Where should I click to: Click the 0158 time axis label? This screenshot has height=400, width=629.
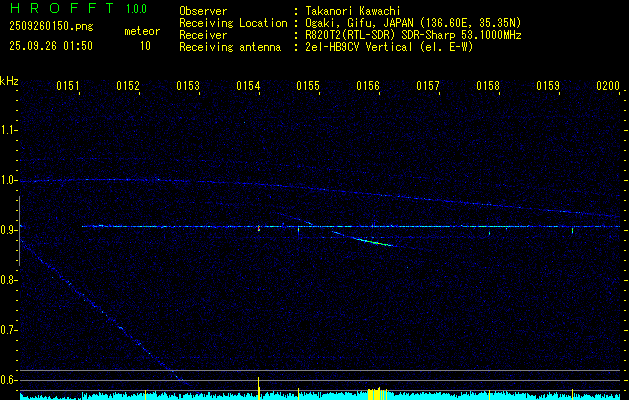pos(488,86)
